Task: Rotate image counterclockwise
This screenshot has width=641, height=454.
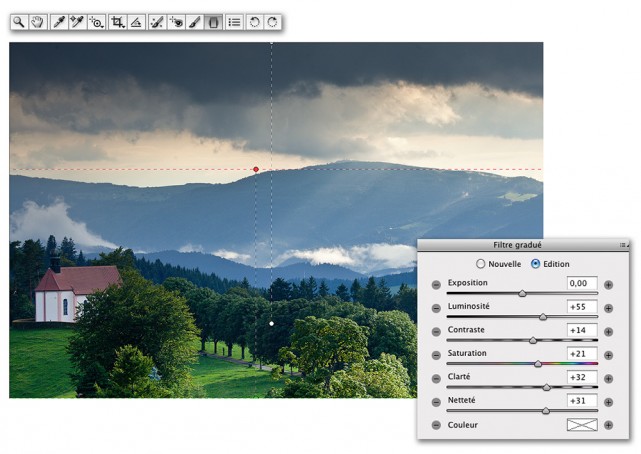Action: [254, 22]
